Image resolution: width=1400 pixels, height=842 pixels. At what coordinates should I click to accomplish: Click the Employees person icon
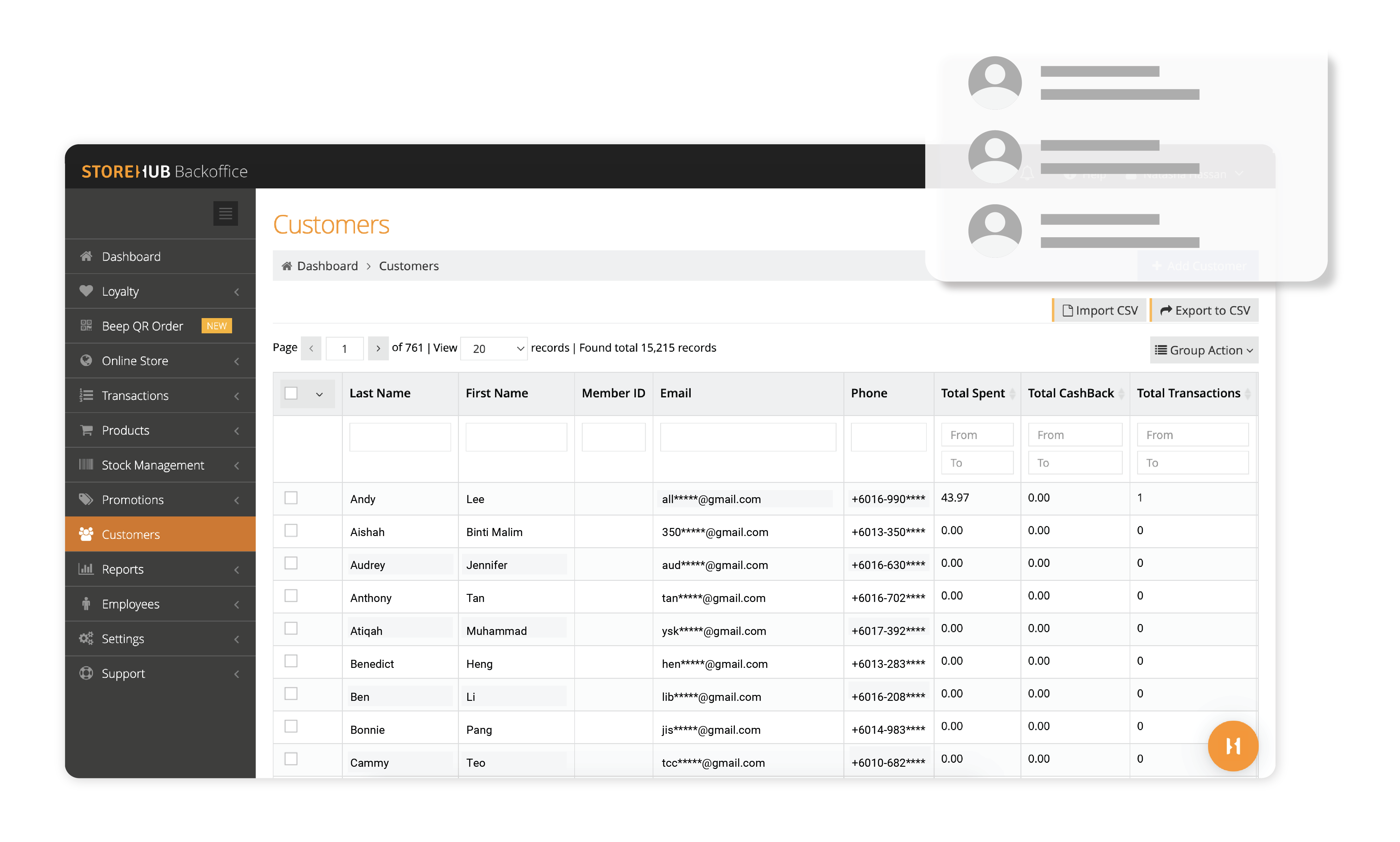pyautogui.click(x=86, y=603)
